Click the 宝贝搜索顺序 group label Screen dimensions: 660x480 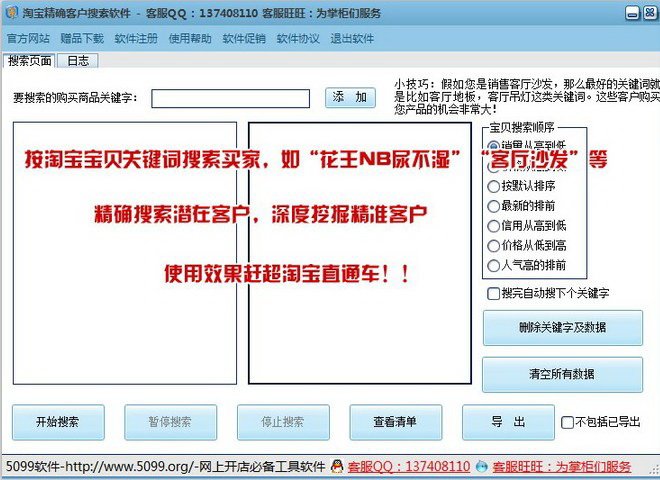click(x=522, y=127)
